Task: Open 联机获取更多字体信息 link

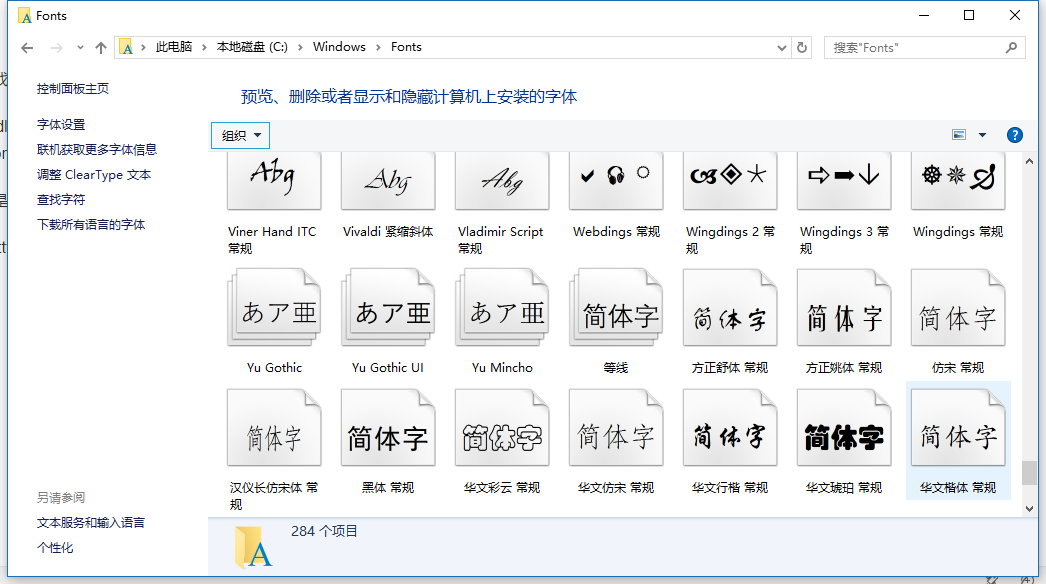Action: tap(97, 150)
